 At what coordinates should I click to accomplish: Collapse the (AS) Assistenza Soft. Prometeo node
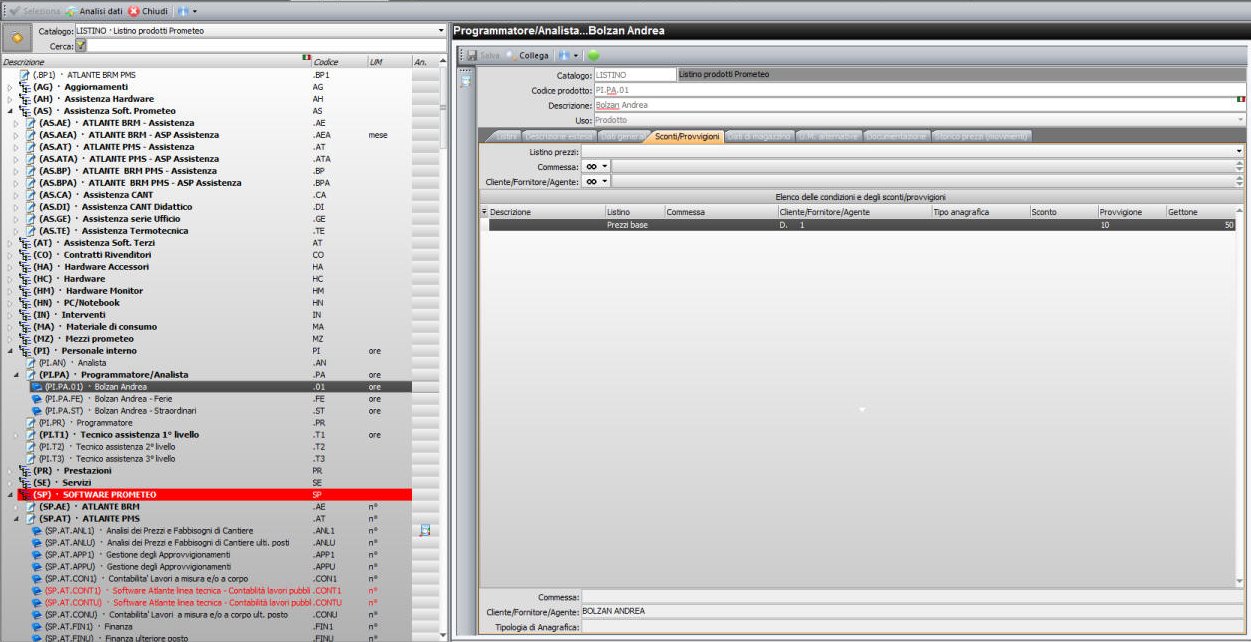[10, 111]
